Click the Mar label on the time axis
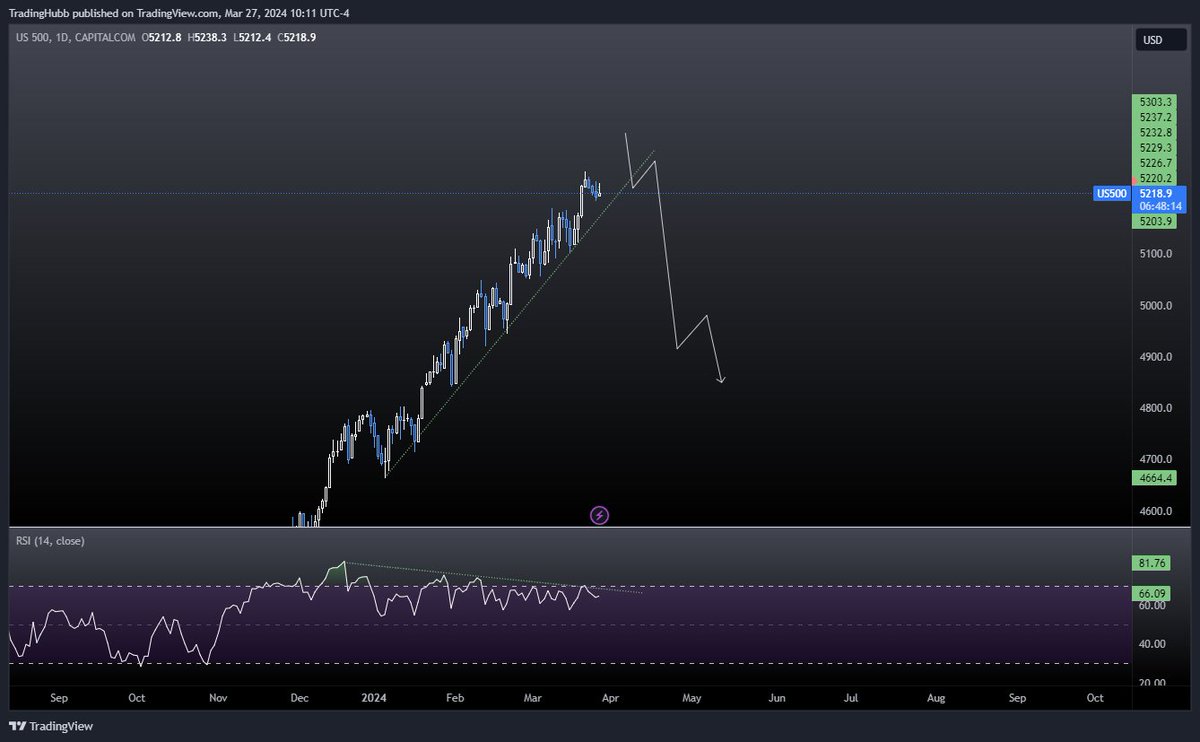Image resolution: width=1200 pixels, height=742 pixels. coord(532,698)
